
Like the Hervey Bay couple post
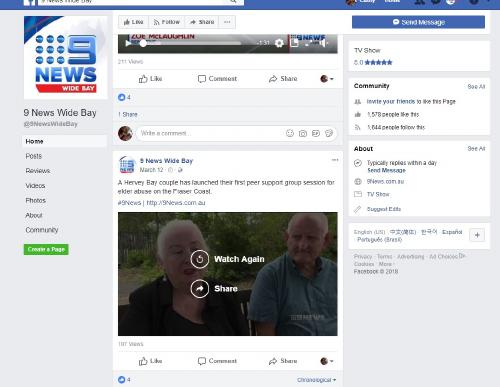(x=150, y=361)
